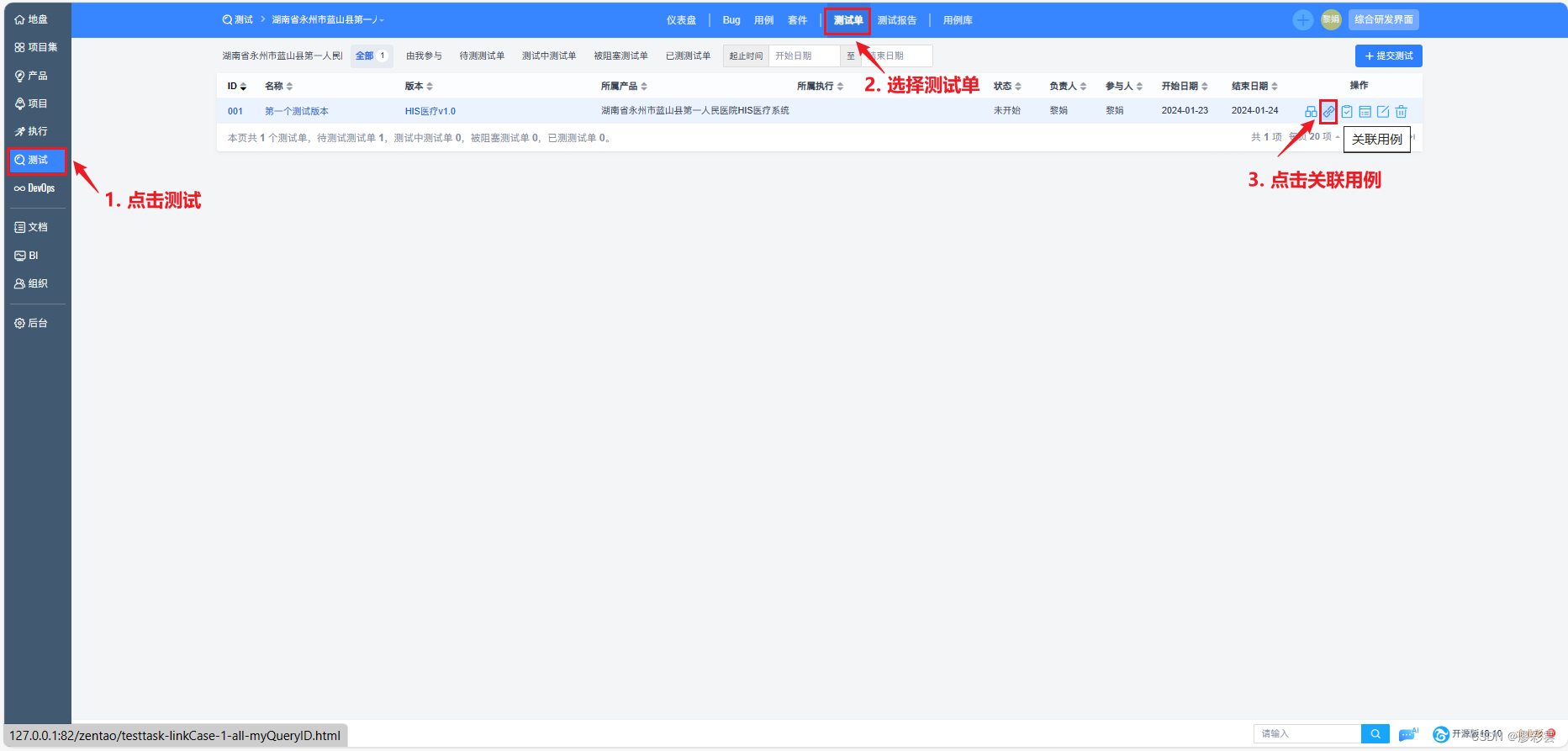The height and width of the screenshot is (751, 1568).
Task: Select the 全部 filter
Action: coord(372,56)
